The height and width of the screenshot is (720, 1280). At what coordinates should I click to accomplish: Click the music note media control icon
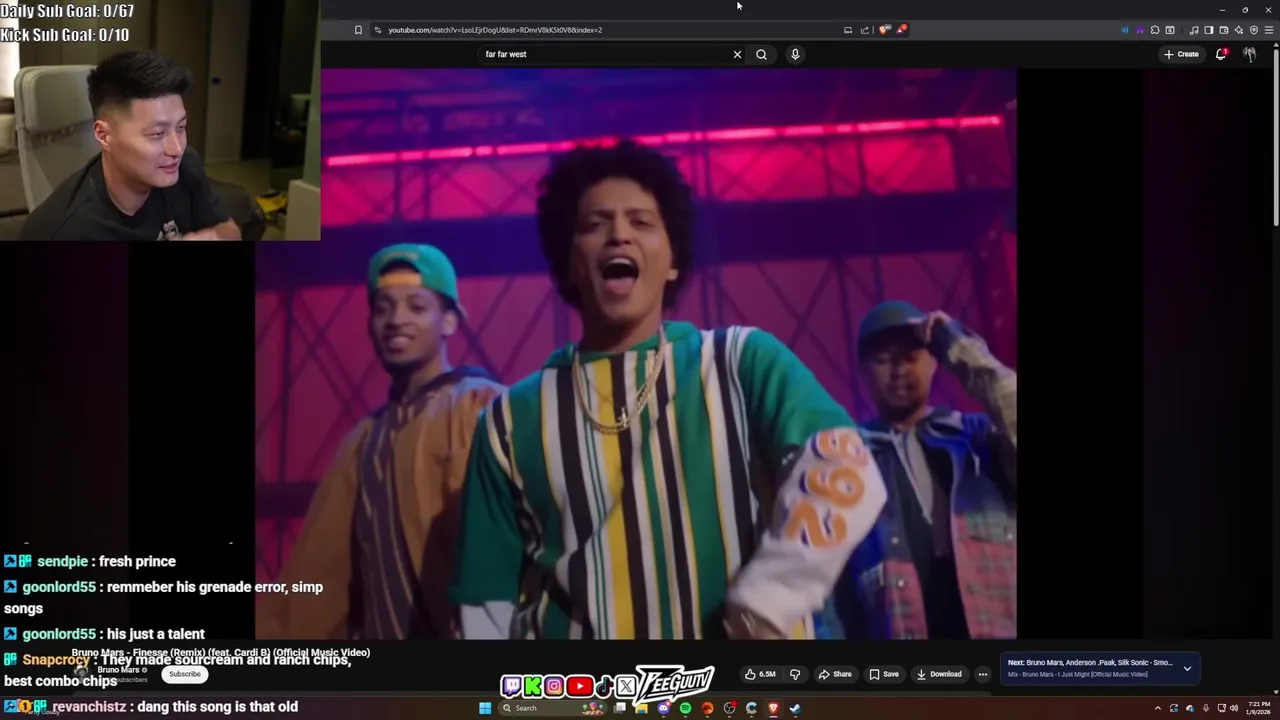click(1194, 30)
